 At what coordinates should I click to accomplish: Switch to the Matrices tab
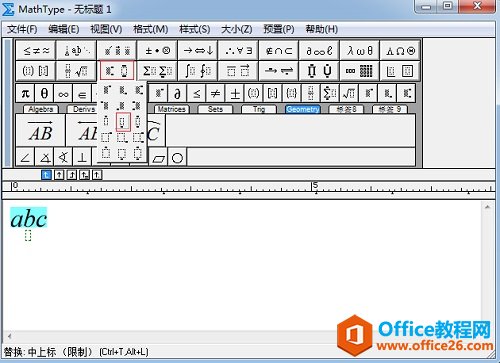[172, 109]
